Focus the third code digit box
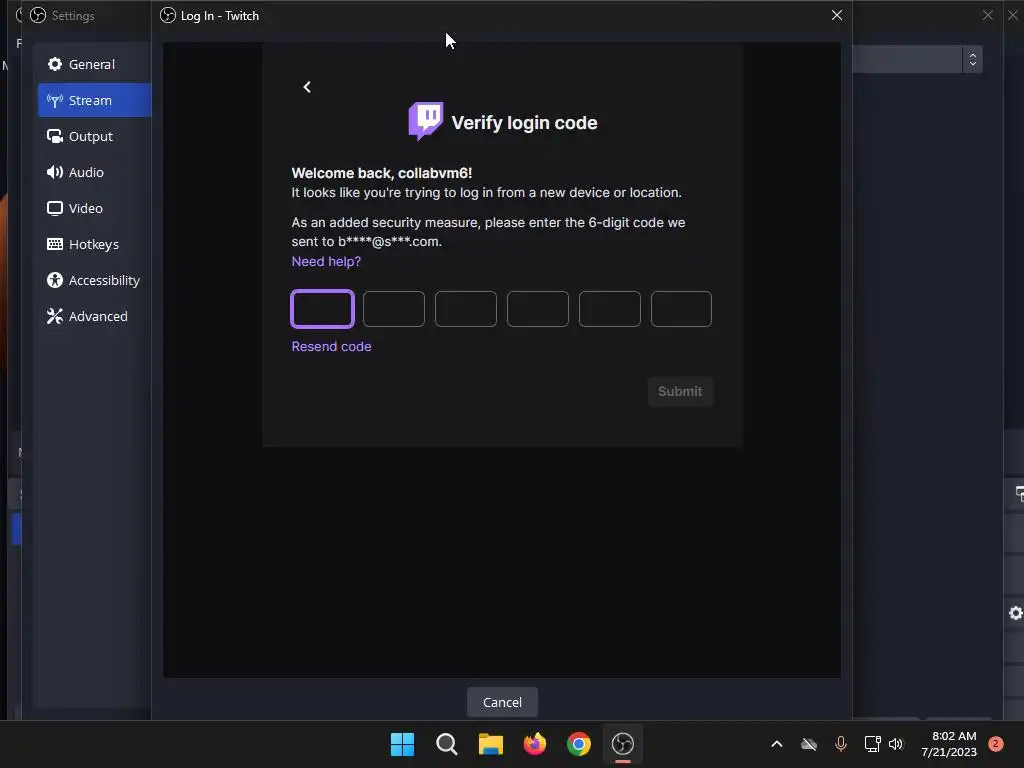 click(x=466, y=309)
